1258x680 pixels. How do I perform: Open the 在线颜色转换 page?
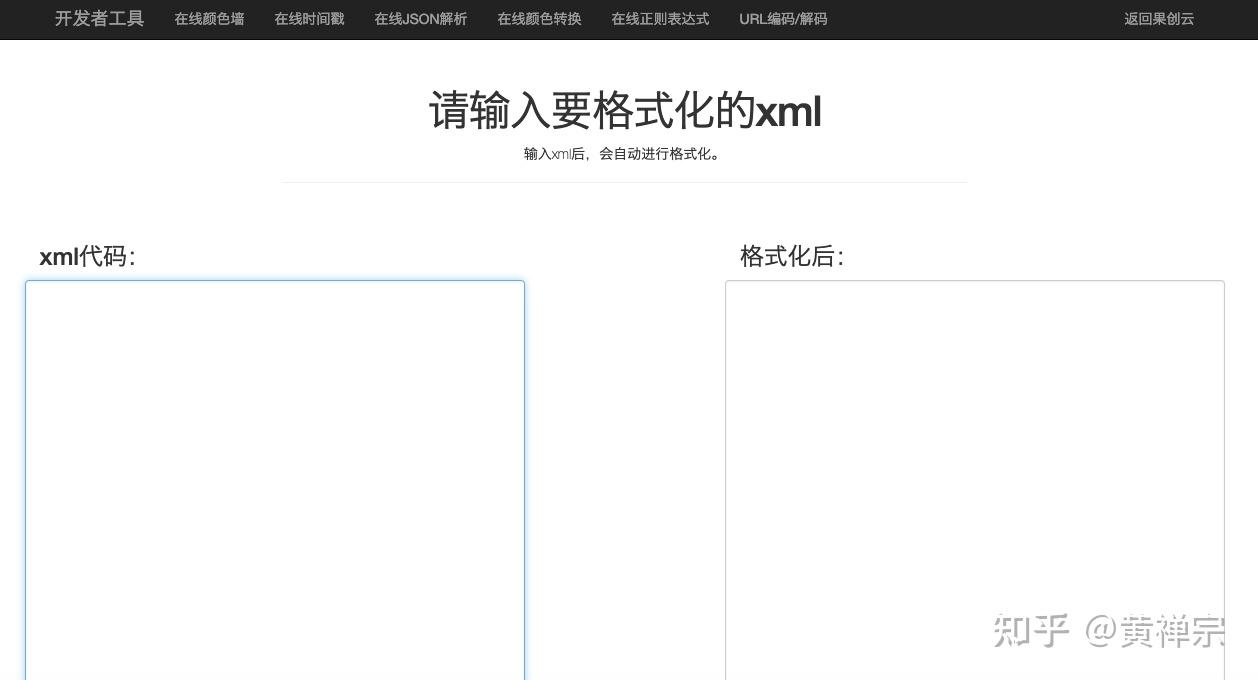(x=539, y=19)
